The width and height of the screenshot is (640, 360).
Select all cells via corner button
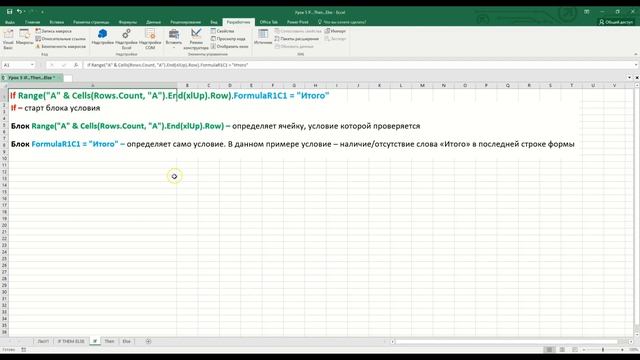(4, 85)
